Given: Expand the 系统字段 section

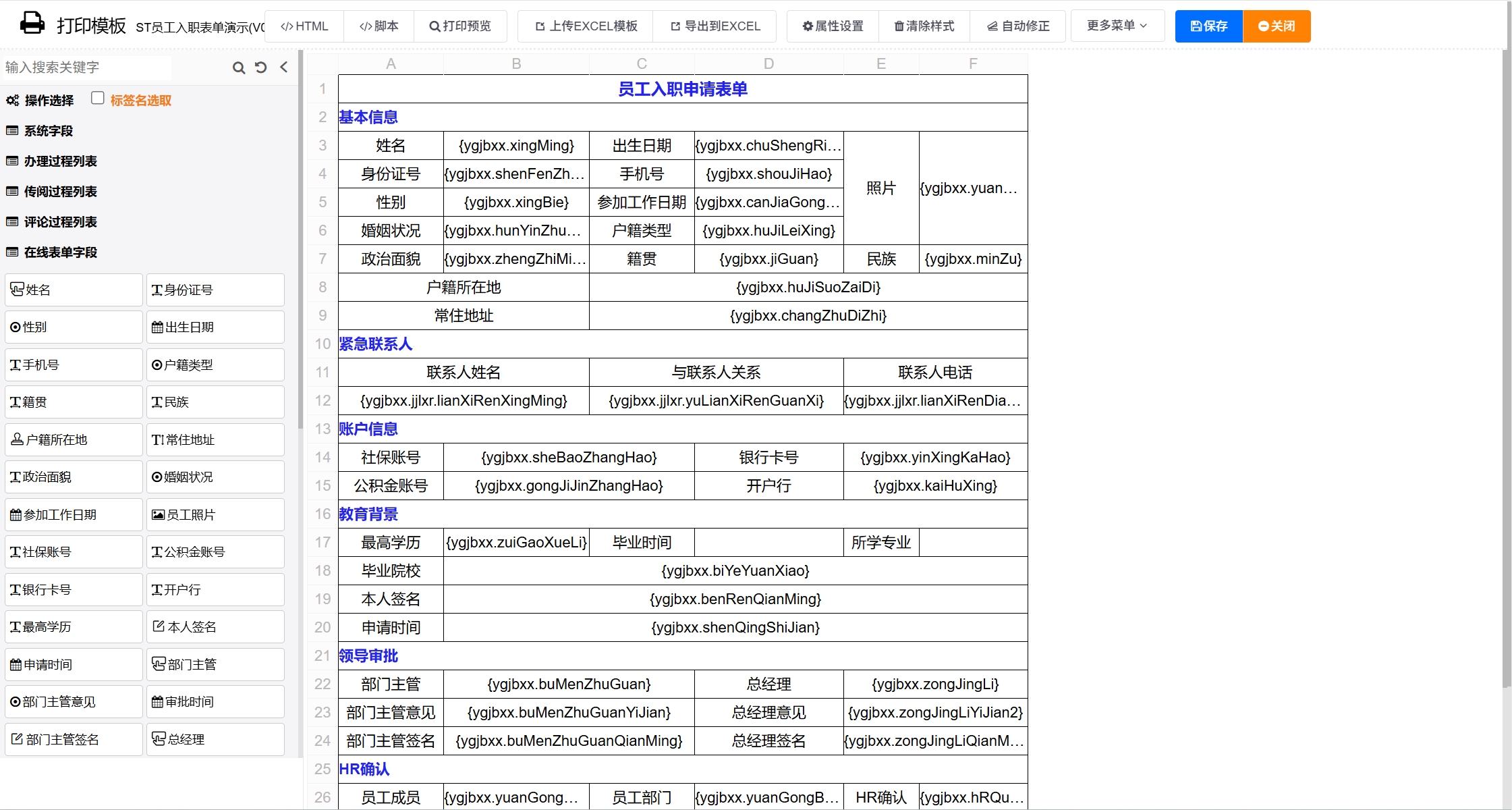Looking at the screenshot, I should click(x=48, y=131).
